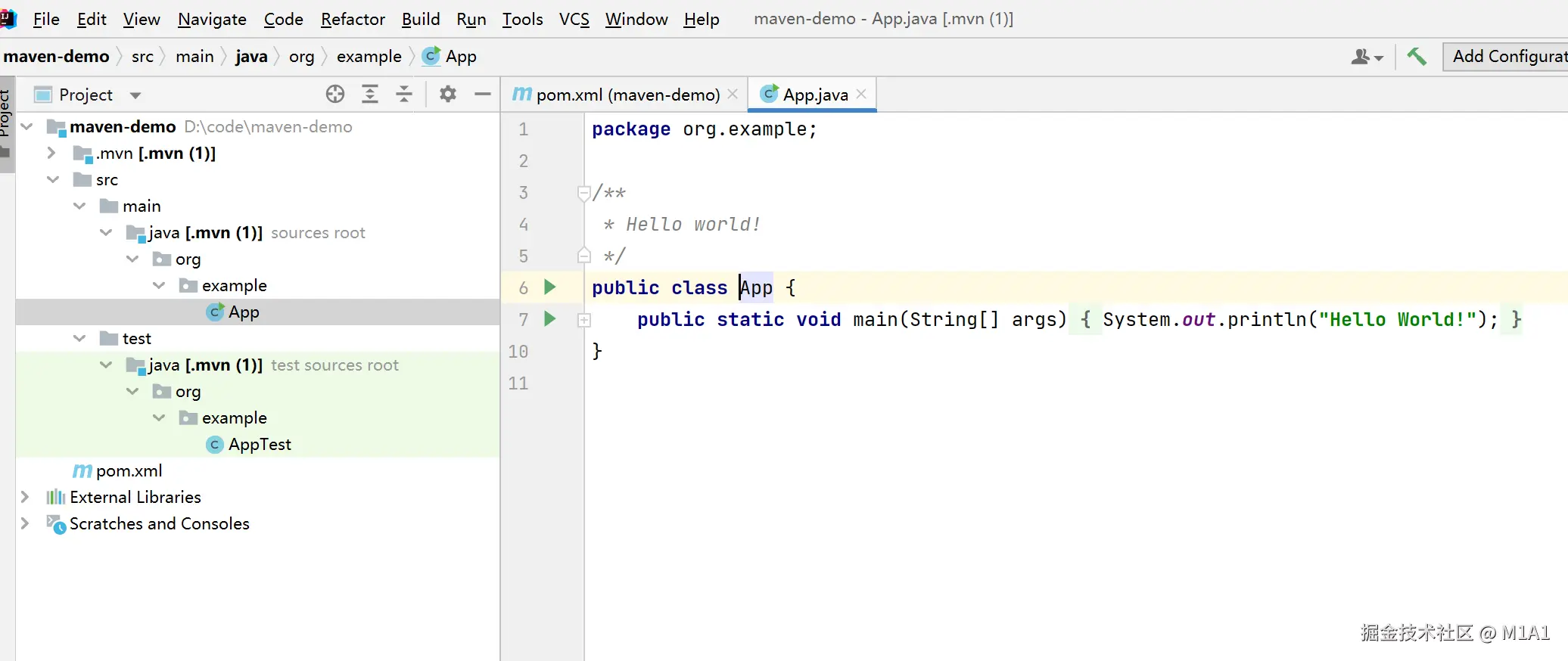Screen dimensions: 1568x661
Task: Expand the folded main method at line 7
Action: (584, 320)
